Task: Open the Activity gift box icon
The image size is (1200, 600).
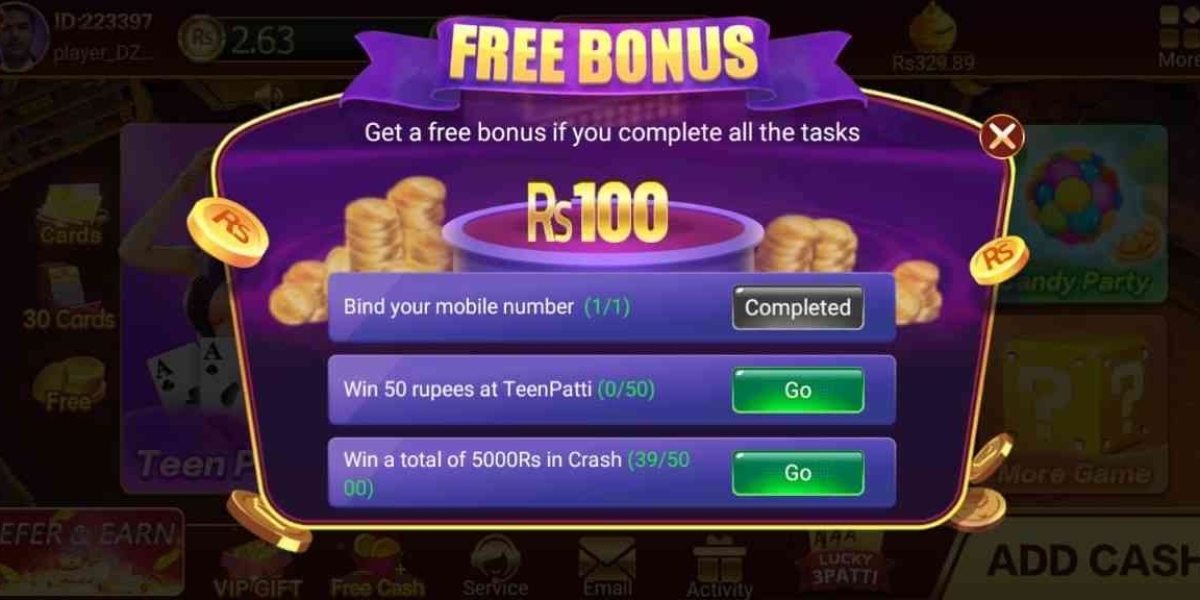Action: 719,568
